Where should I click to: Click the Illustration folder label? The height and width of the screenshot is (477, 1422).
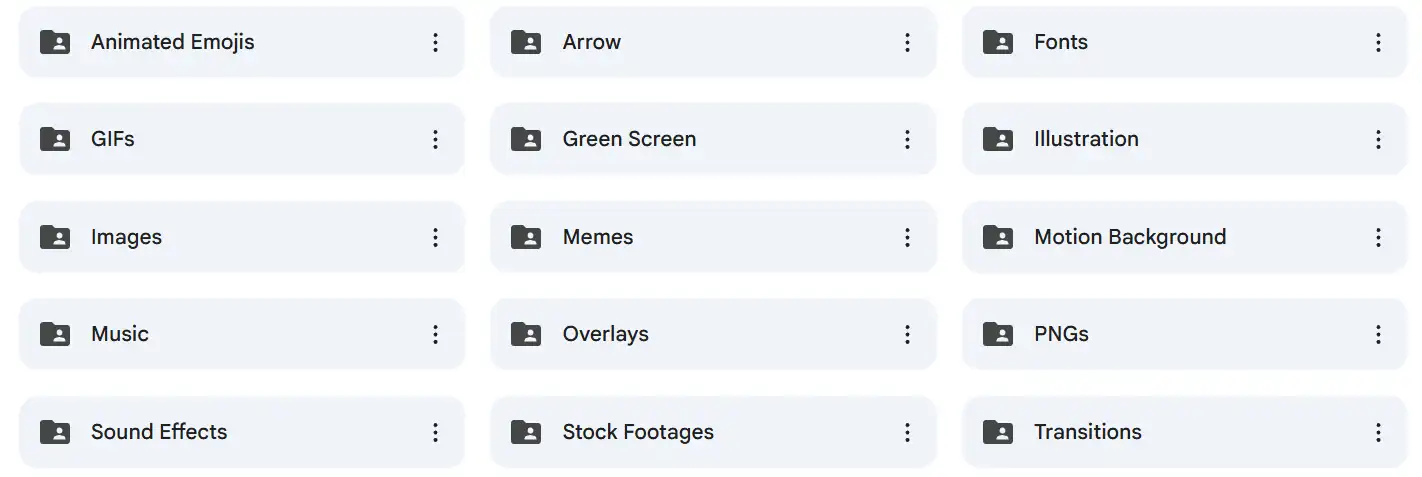pyautogui.click(x=1086, y=139)
